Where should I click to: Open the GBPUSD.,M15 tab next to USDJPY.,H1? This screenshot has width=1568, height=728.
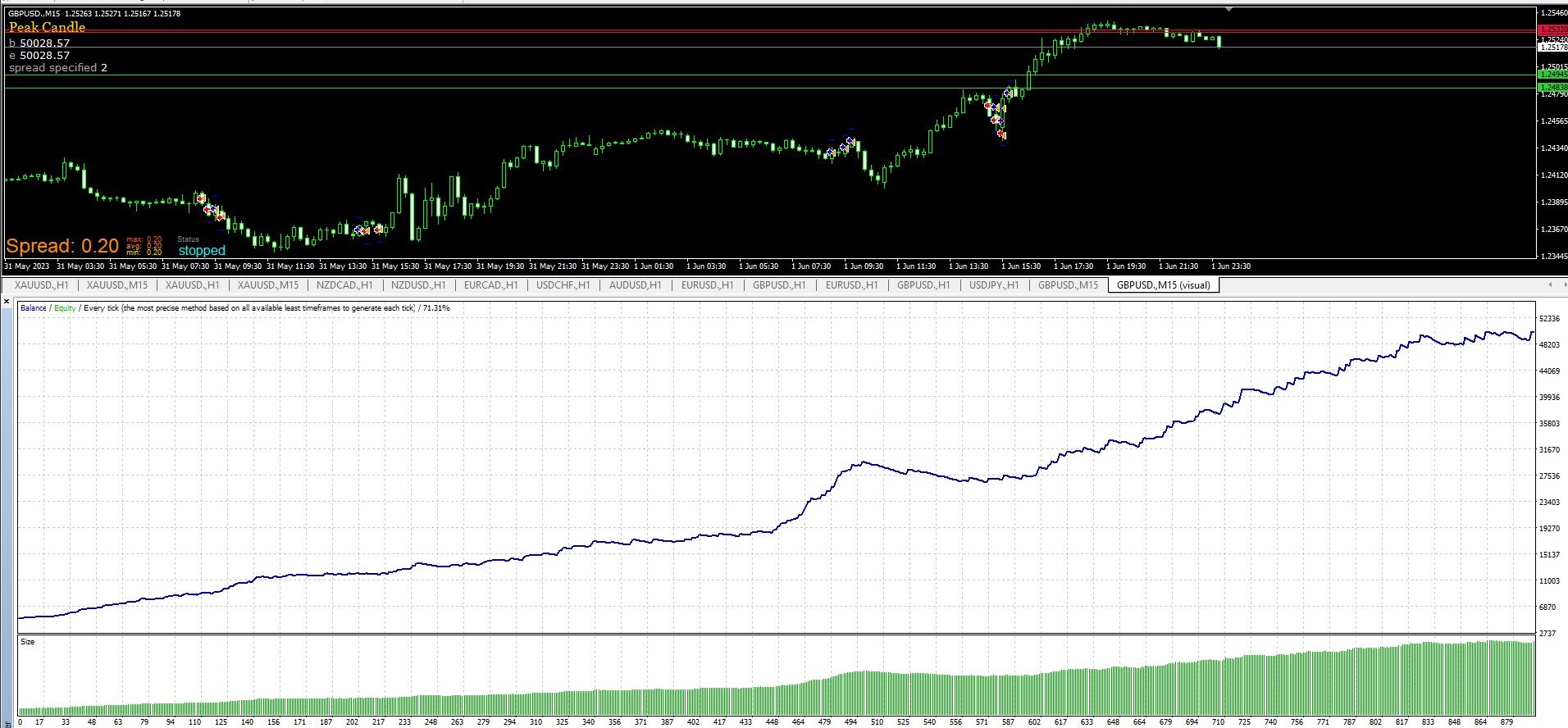[x=1068, y=285]
